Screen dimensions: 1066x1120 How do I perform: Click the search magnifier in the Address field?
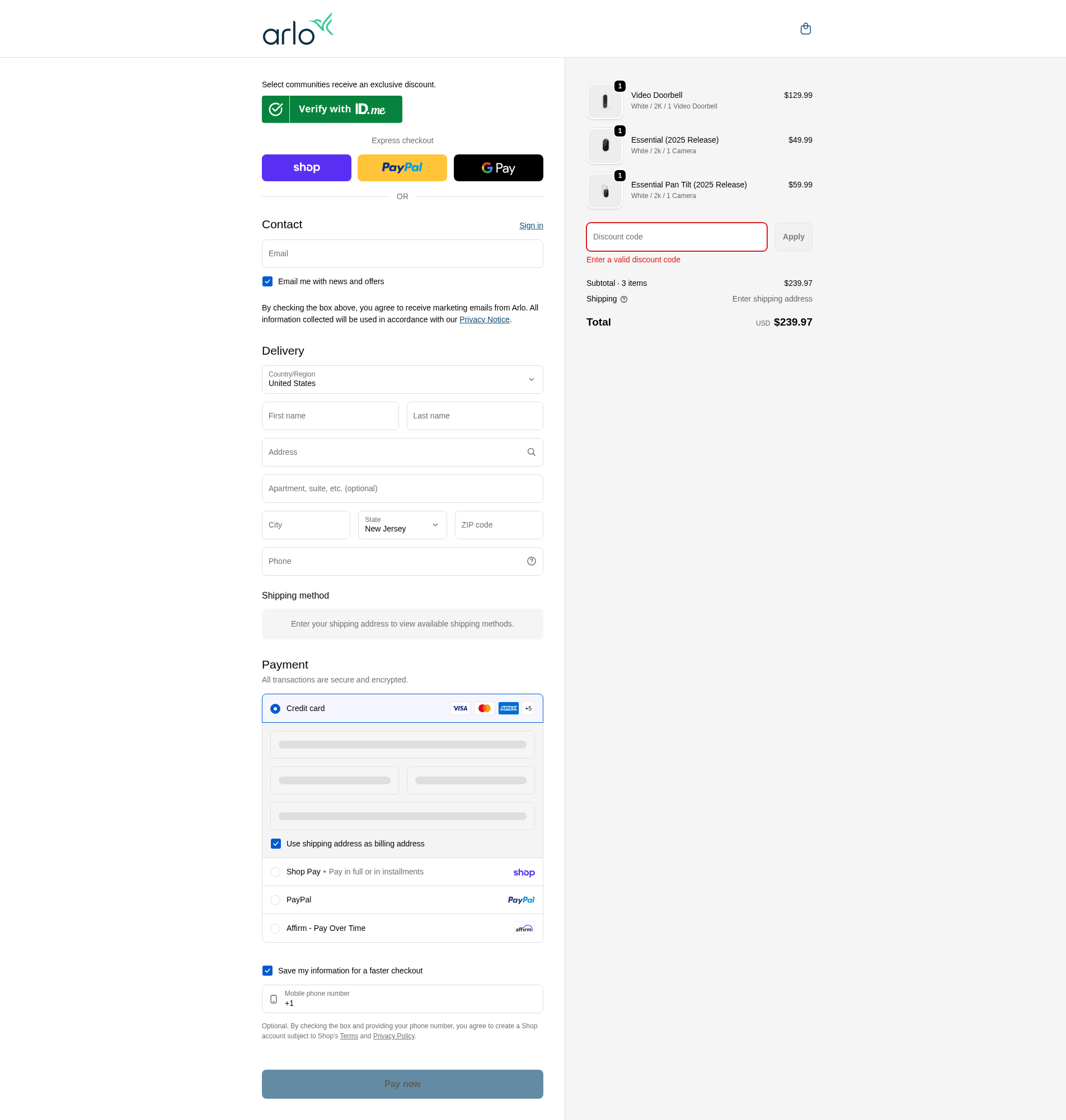531,452
